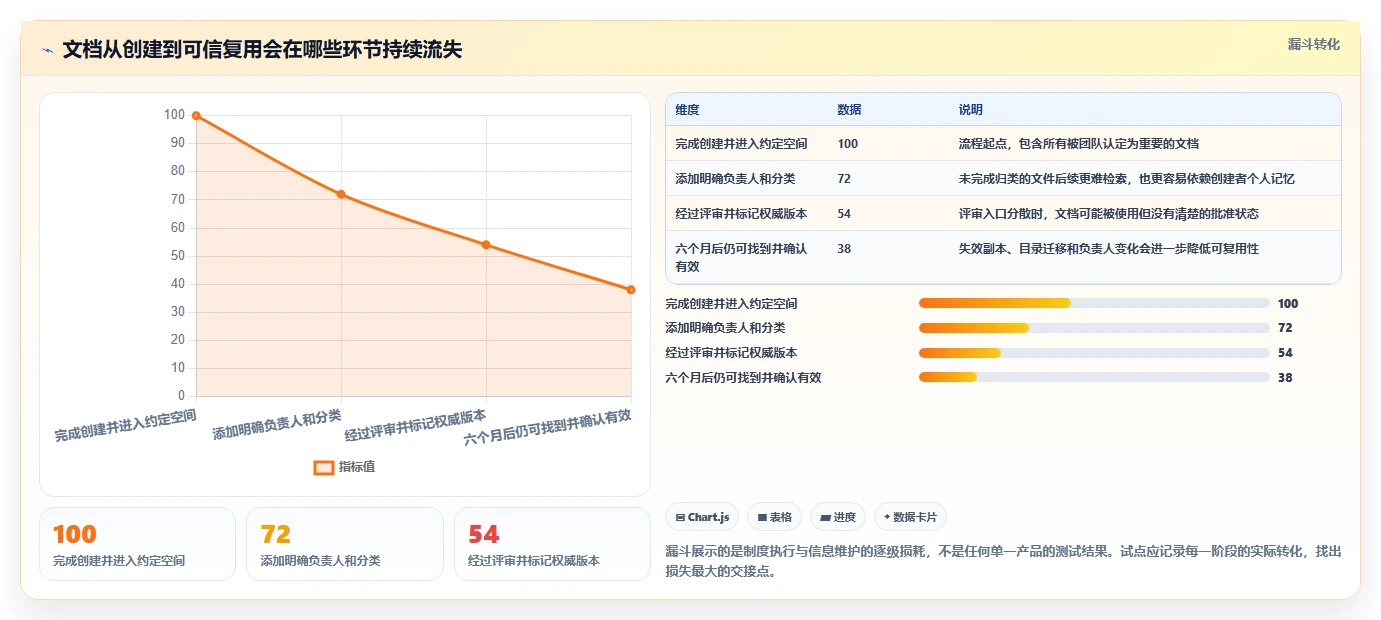1381x620 pixels.
Task: Click table value 100 in 数据 column
Action: click(x=847, y=144)
